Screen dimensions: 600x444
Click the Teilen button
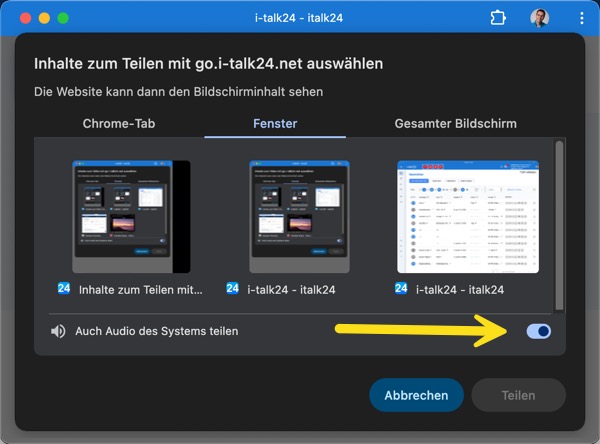518,395
